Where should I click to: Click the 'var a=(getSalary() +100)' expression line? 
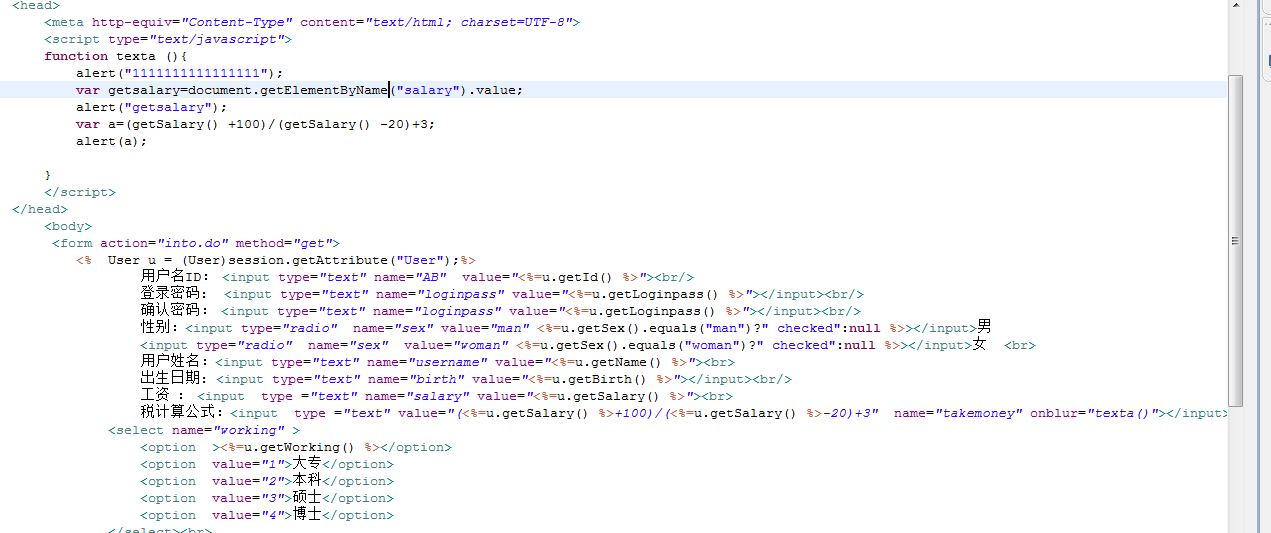tap(256, 124)
